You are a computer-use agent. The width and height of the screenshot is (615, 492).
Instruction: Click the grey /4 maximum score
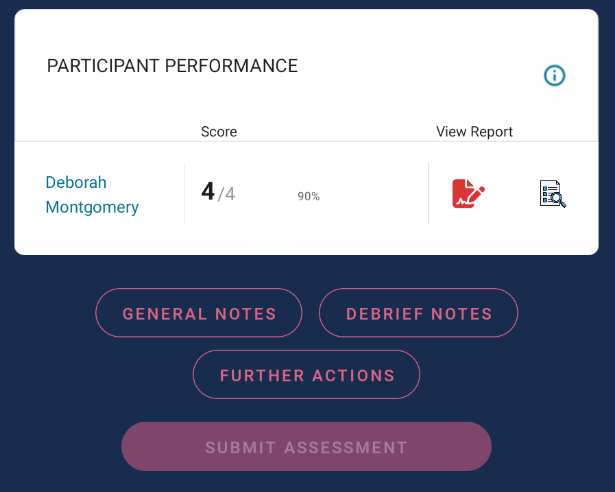[x=227, y=193]
